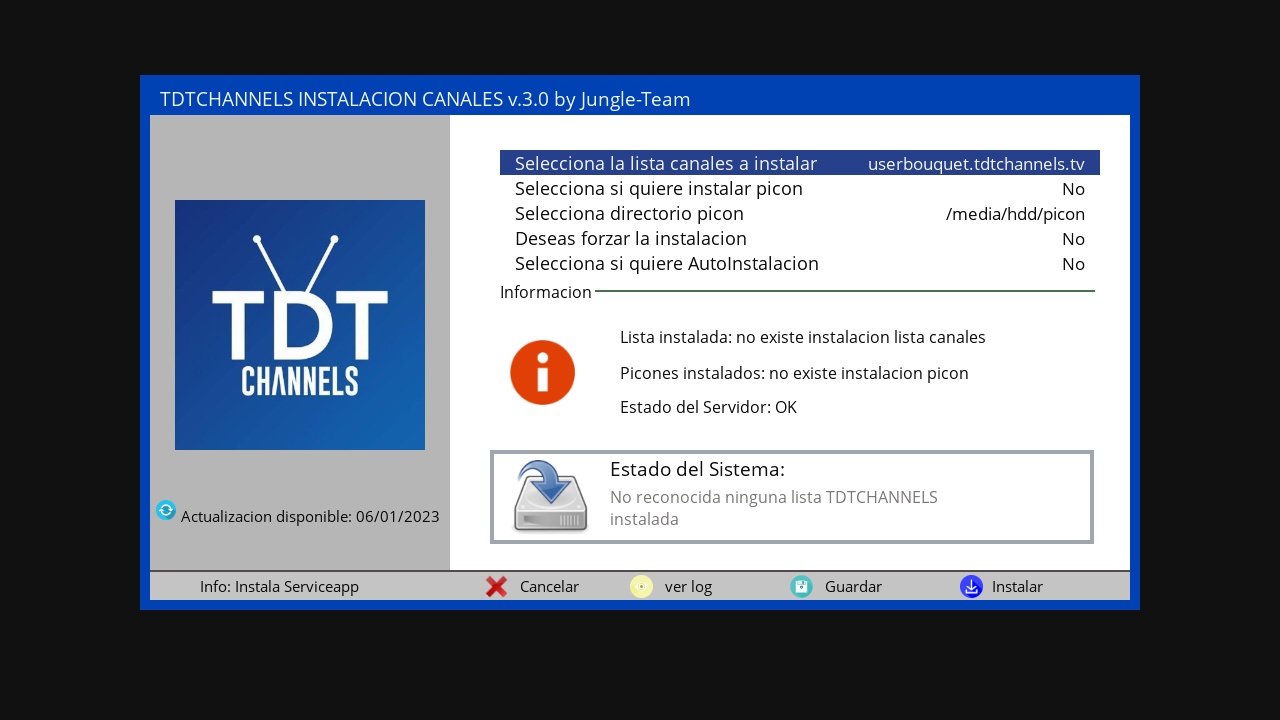Change the /media/hdd/picon directory value

pyautogui.click(x=1015, y=214)
